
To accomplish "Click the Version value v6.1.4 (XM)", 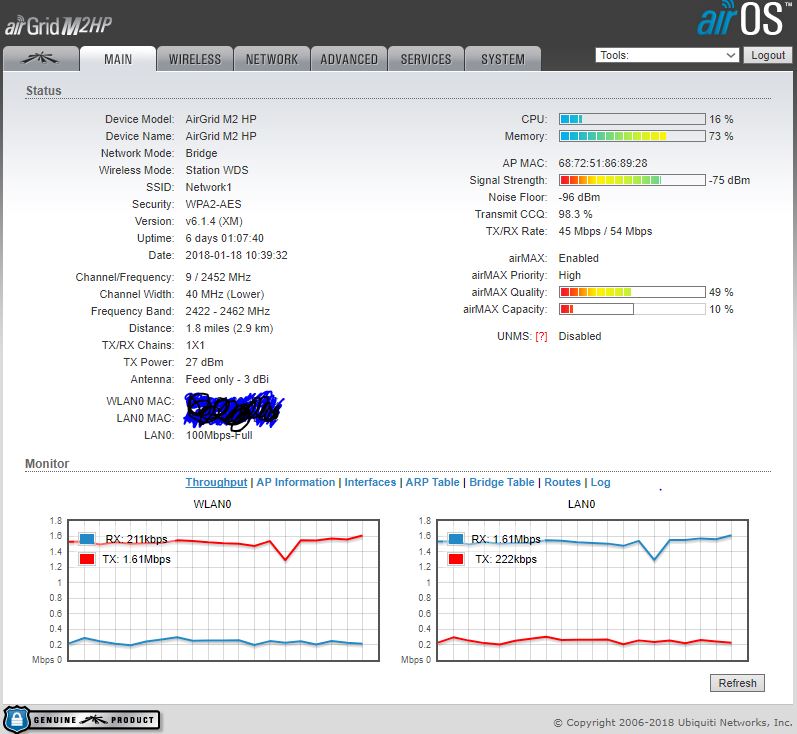I will point(214,221).
